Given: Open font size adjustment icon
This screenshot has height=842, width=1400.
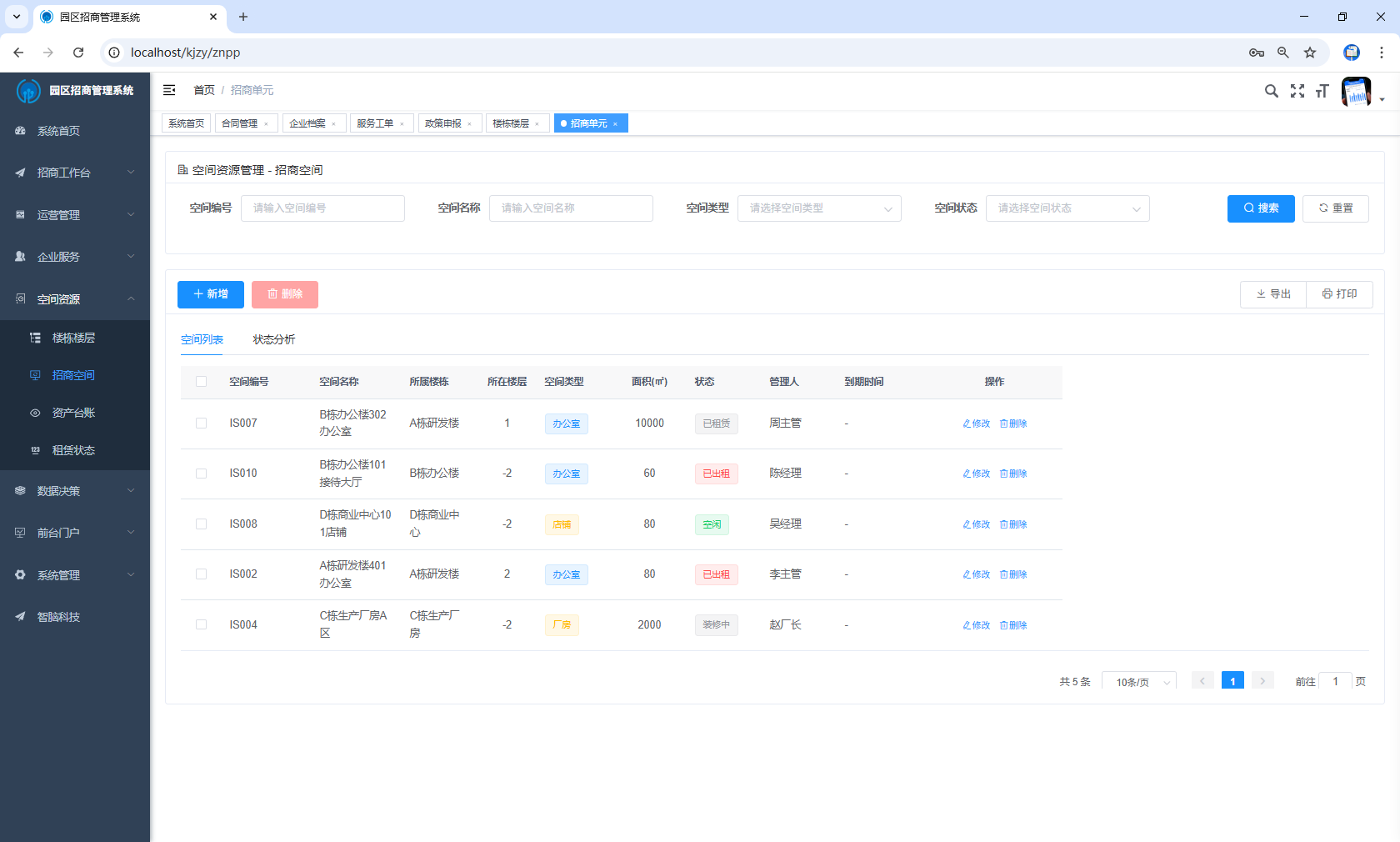Looking at the screenshot, I should 1322,91.
